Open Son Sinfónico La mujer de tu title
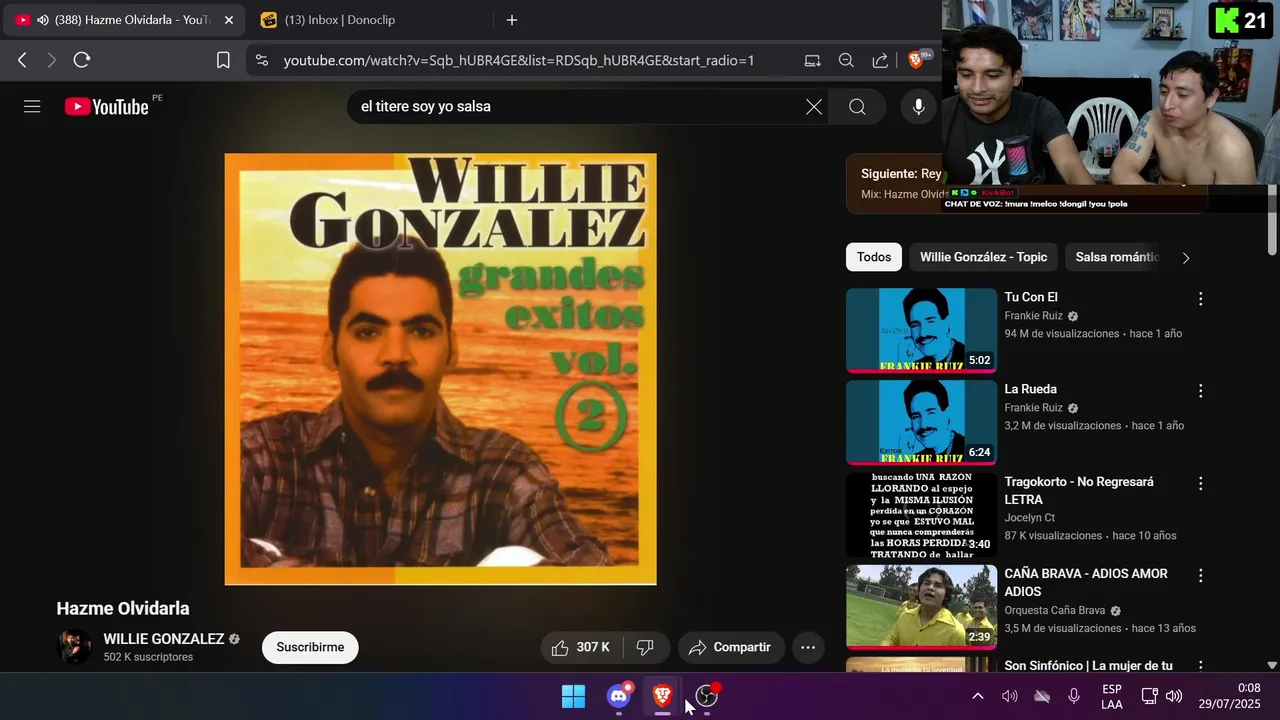The width and height of the screenshot is (1280, 720). (1088, 665)
